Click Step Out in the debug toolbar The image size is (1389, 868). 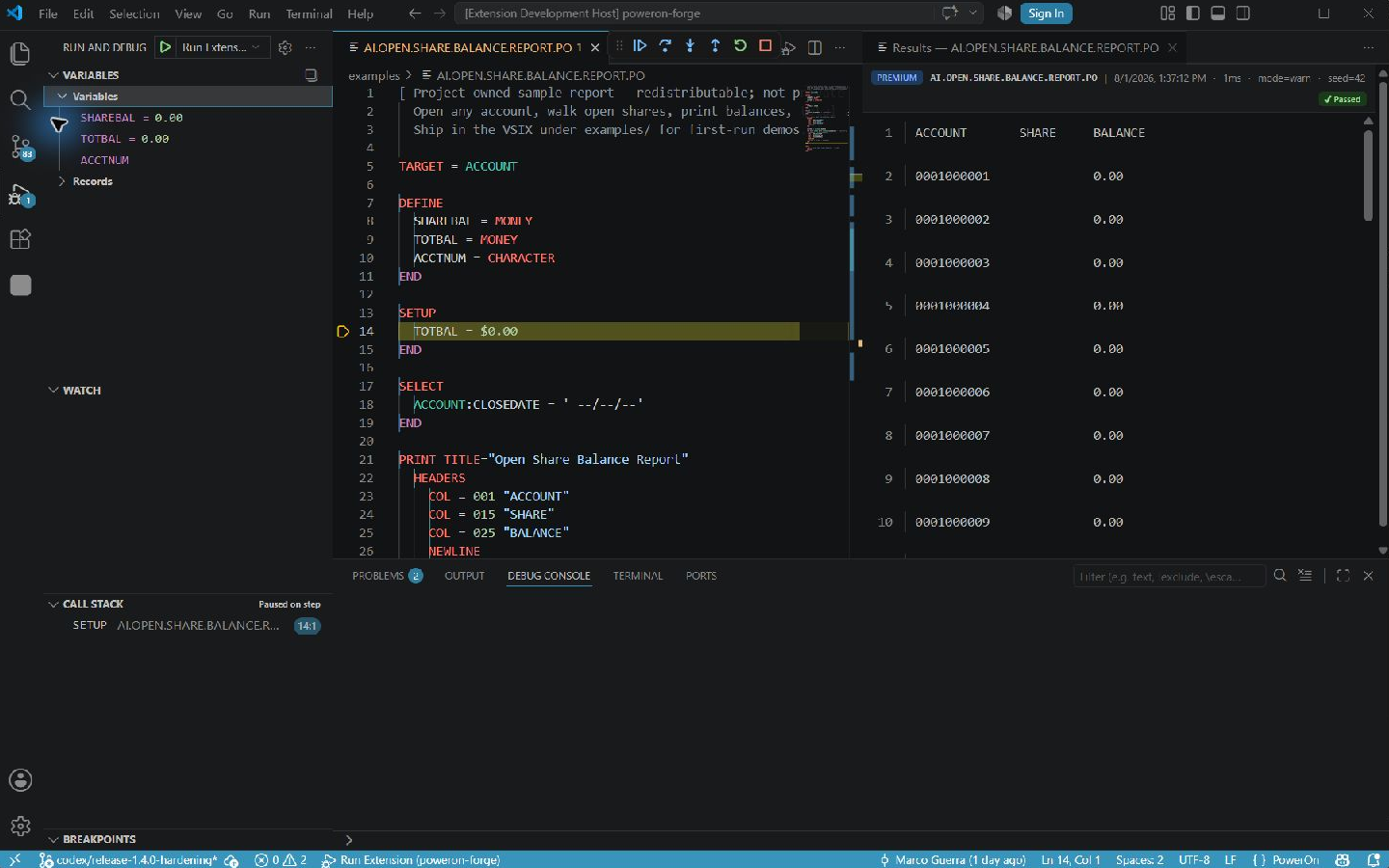[x=715, y=46]
